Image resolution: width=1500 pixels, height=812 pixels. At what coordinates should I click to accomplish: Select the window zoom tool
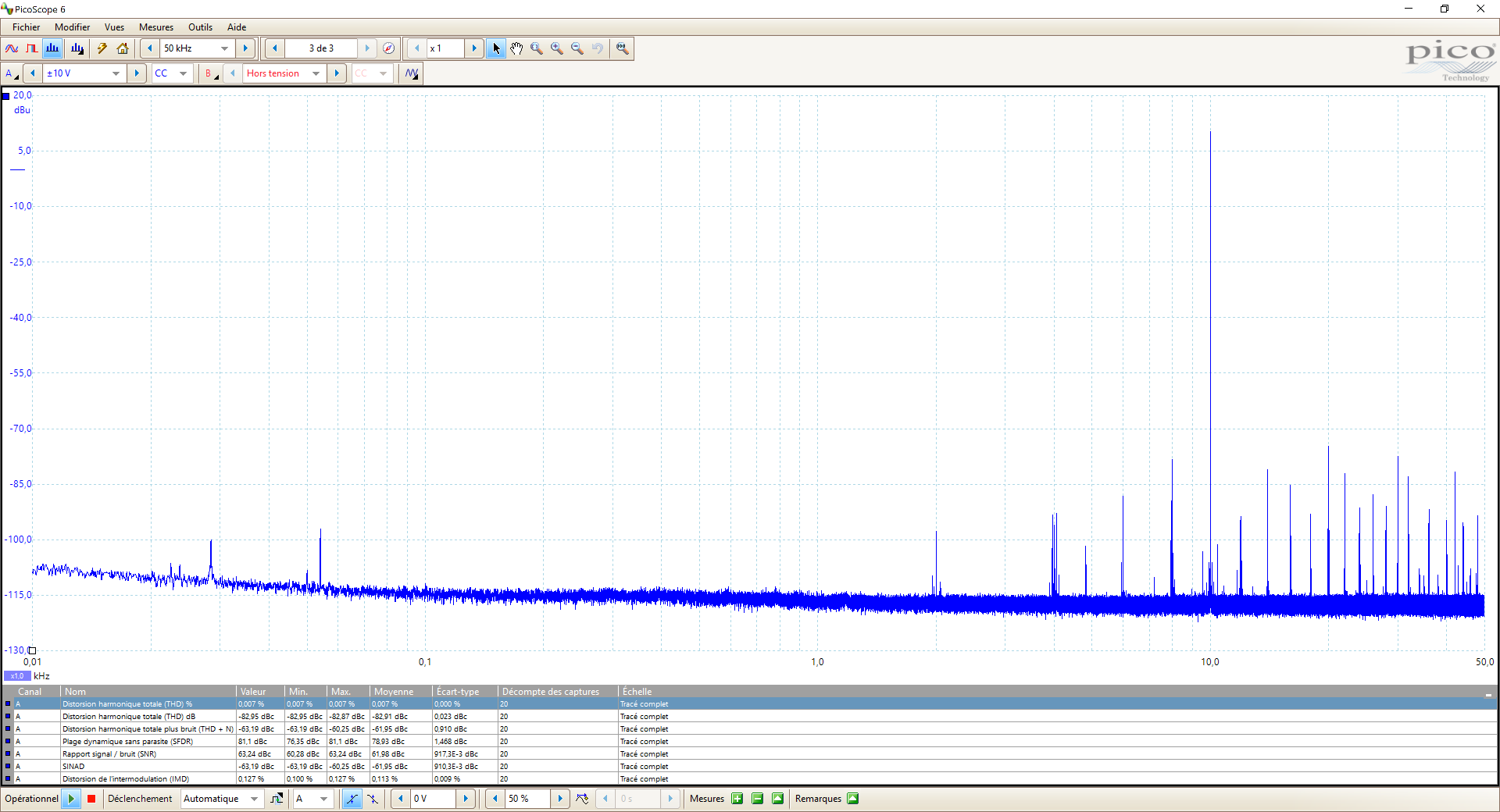(x=537, y=48)
